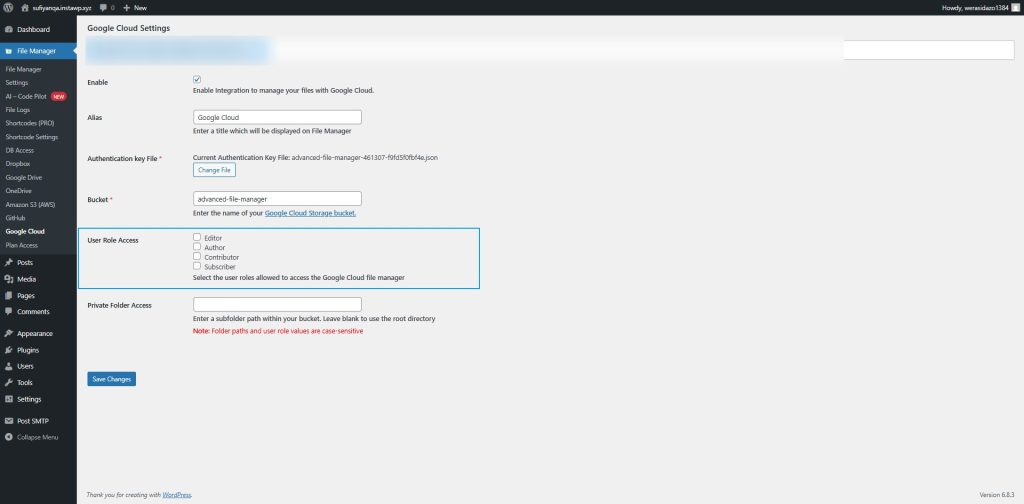1024x504 pixels.
Task: Tick the Contributor role checkbox
Action: pyautogui.click(x=197, y=257)
